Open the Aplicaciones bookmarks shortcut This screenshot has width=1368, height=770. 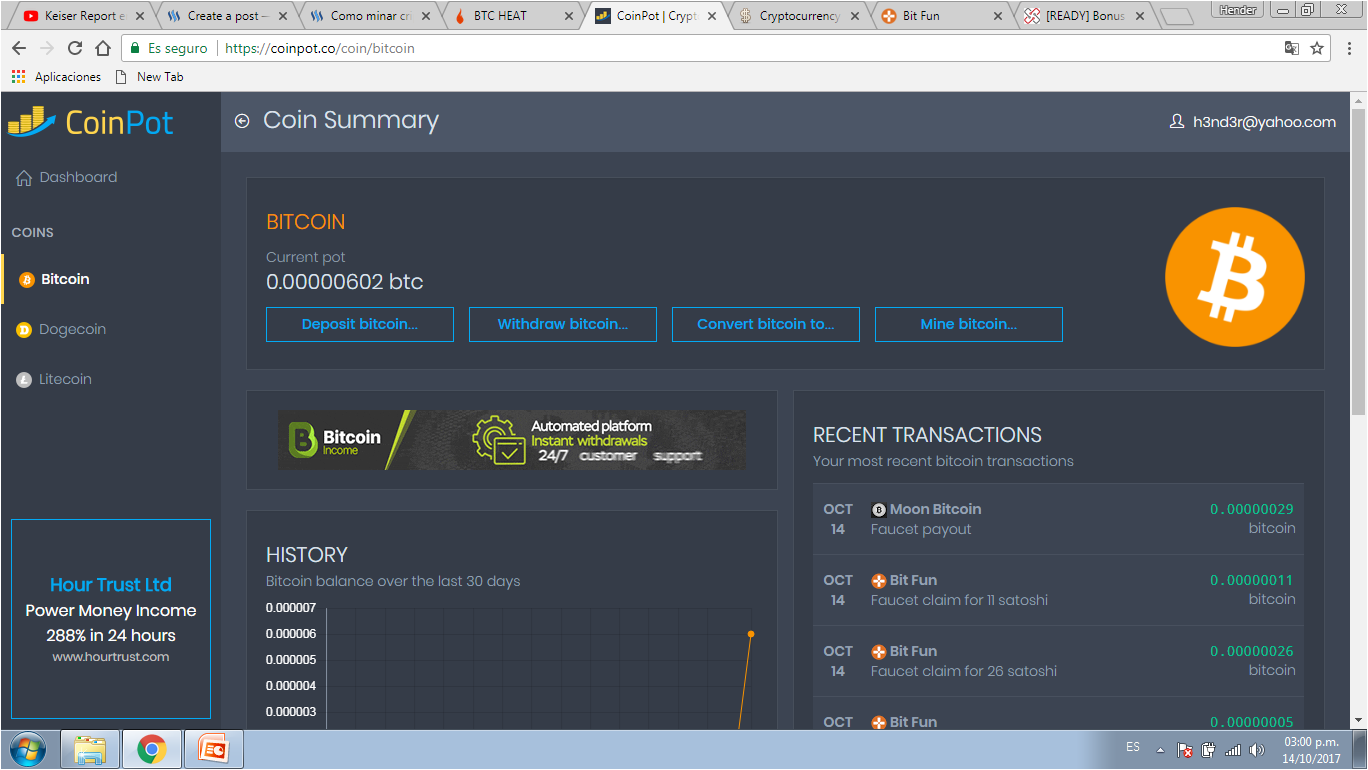point(56,77)
